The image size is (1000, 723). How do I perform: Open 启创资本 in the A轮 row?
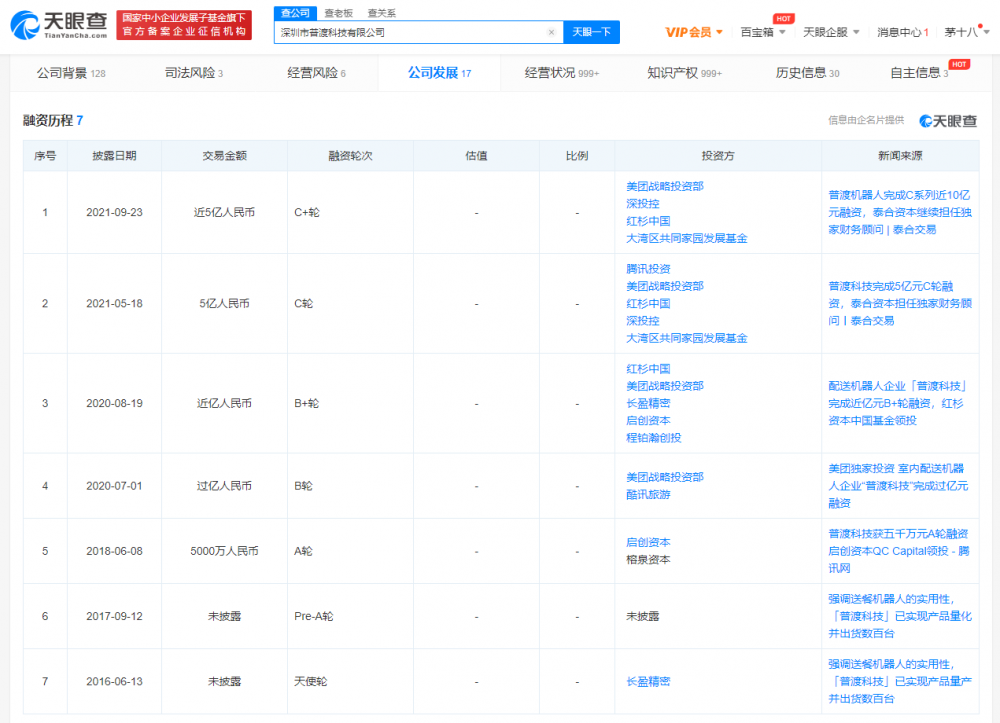pyautogui.click(x=648, y=543)
